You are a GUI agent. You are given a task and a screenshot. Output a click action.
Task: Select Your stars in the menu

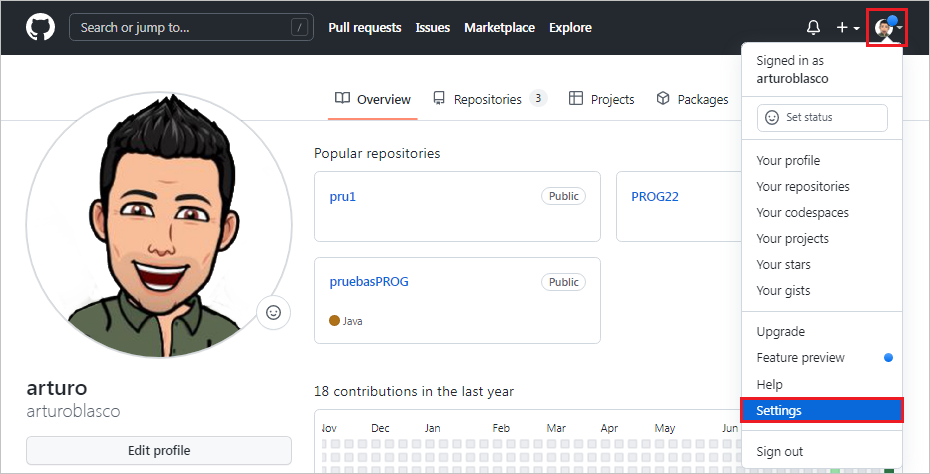pos(822,265)
